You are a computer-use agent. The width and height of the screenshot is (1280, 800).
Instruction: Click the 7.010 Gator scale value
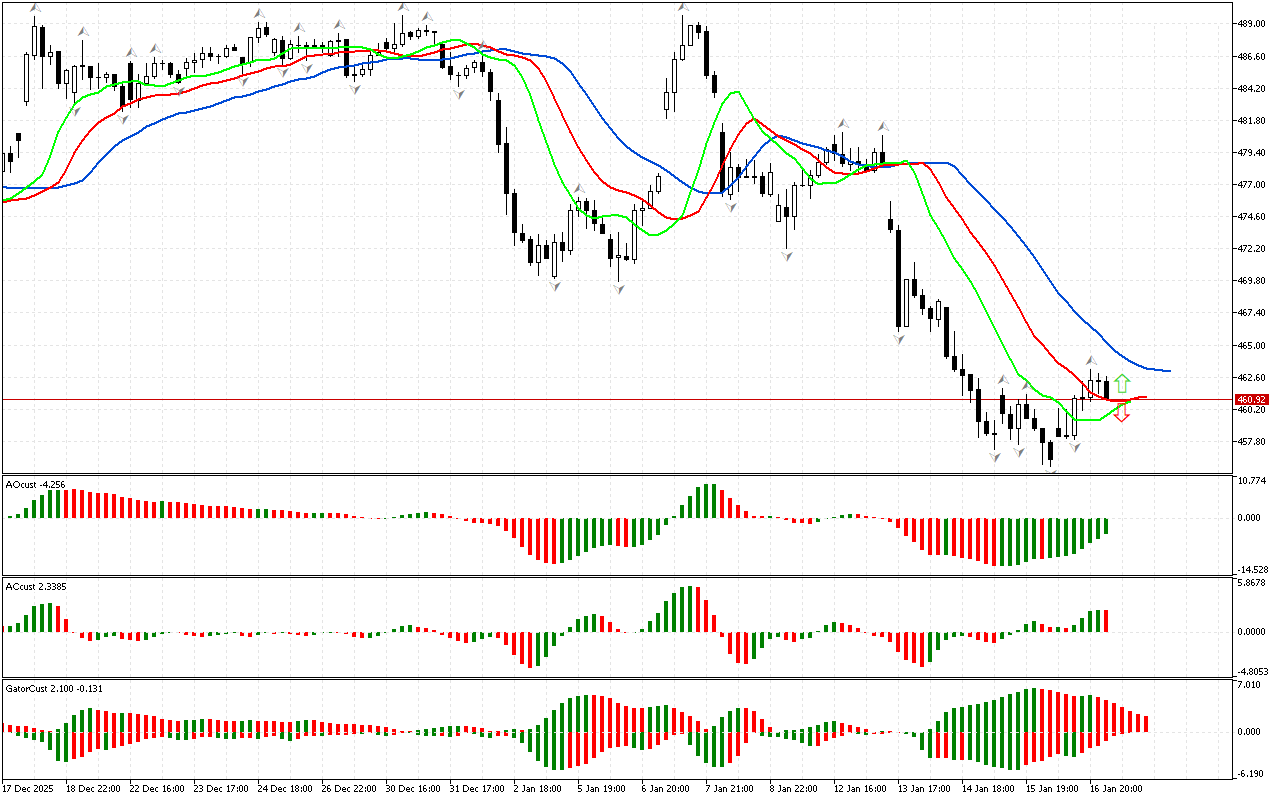1251,685
